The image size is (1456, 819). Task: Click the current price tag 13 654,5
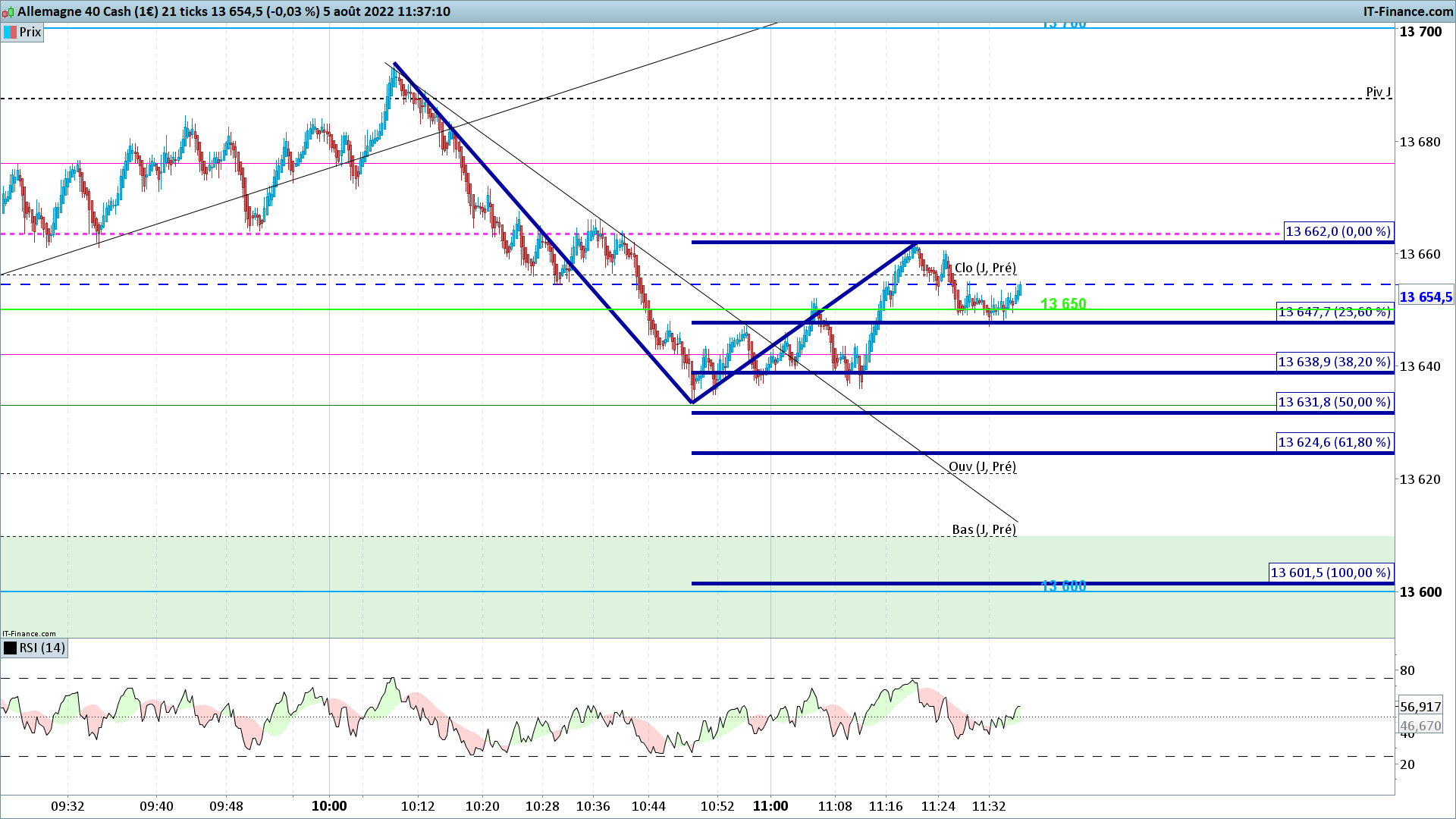(x=1426, y=297)
